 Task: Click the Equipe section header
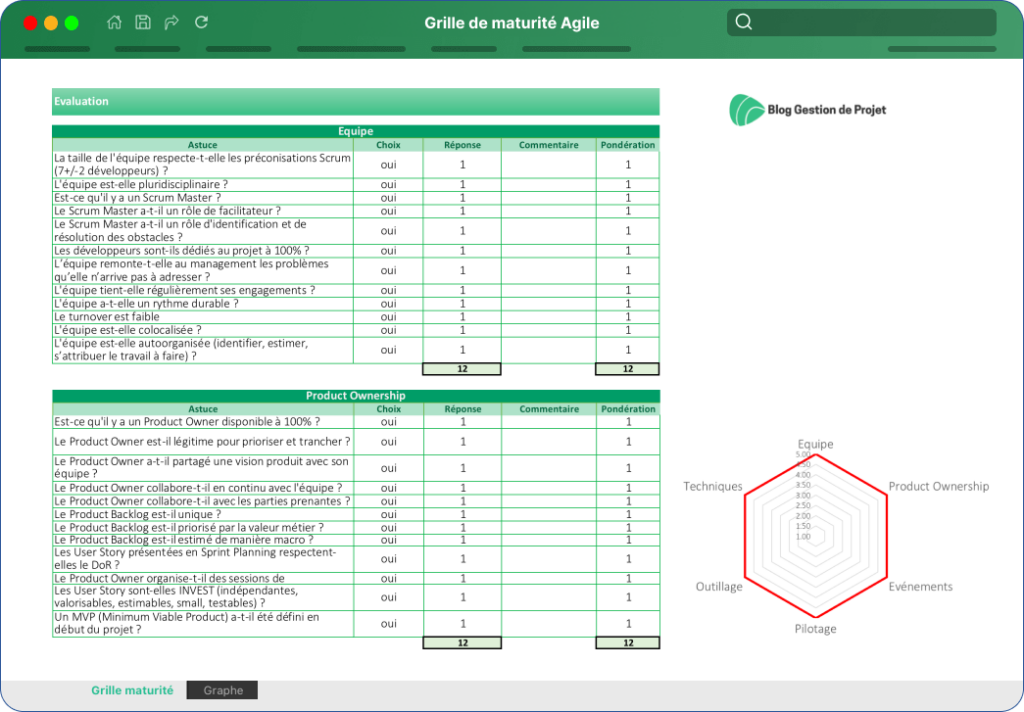point(355,131)
